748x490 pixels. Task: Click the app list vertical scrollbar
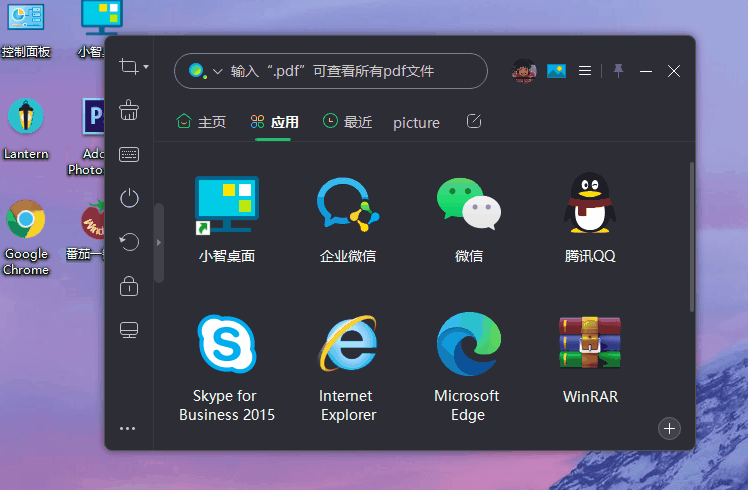pyautogui.click(x=692, y=237)
